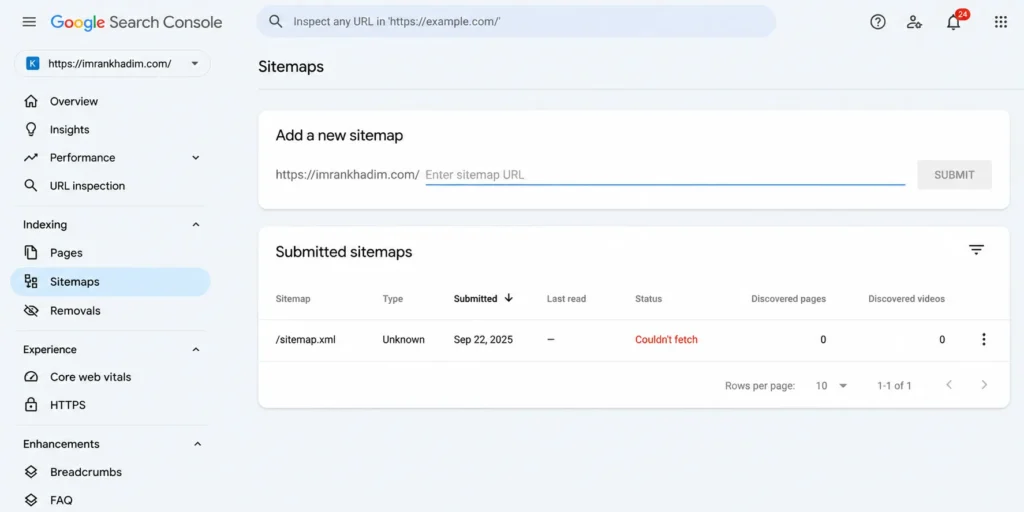The height and width of the screenshot is (512, 1024).
Task: Click the Breadcrumbs layers icon
Action: [x=31, y=472]
